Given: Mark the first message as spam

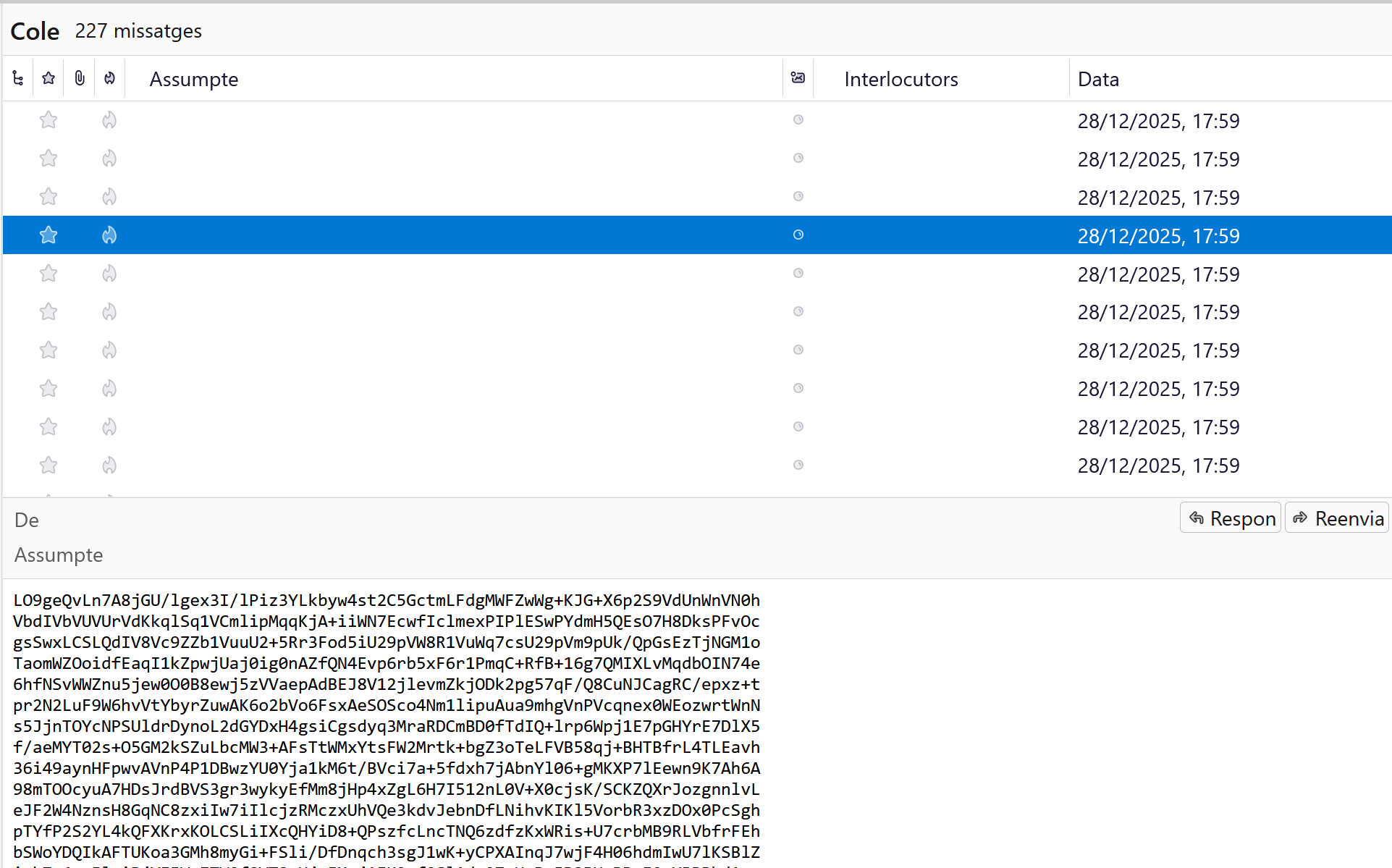Looking at the screenshot, I should 109,120.
